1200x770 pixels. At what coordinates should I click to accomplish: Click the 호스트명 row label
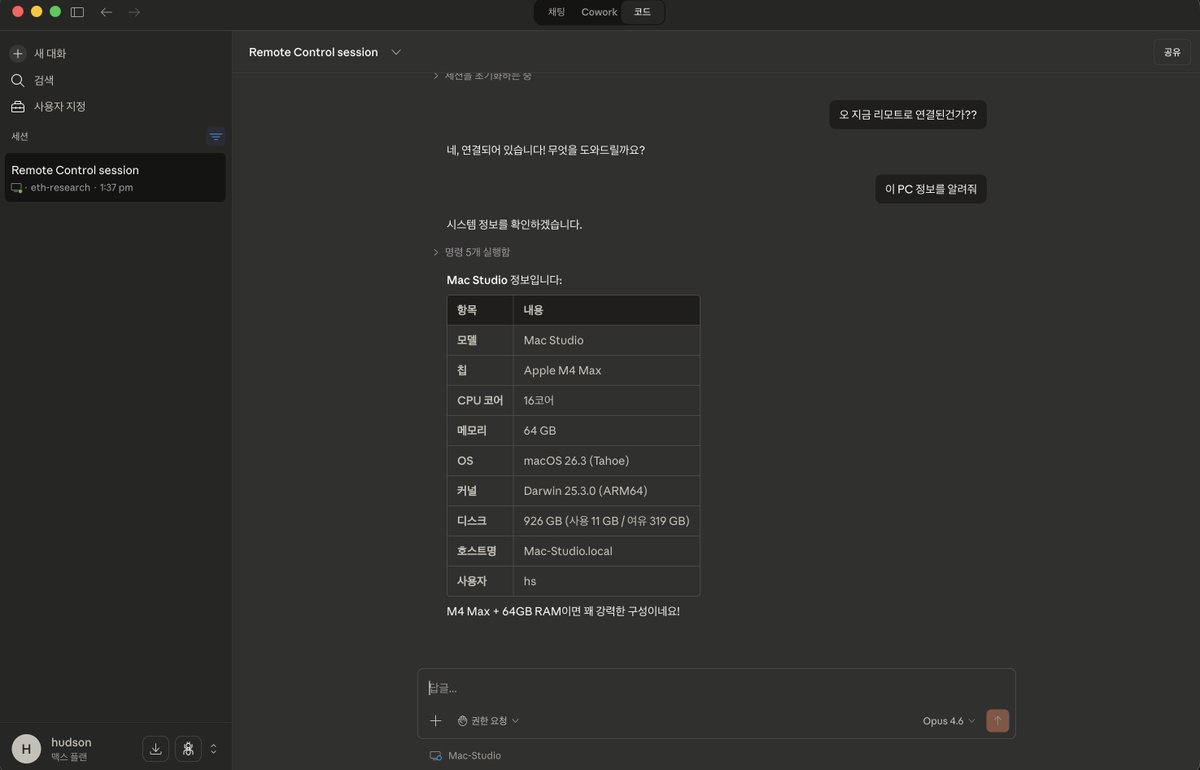477,551
